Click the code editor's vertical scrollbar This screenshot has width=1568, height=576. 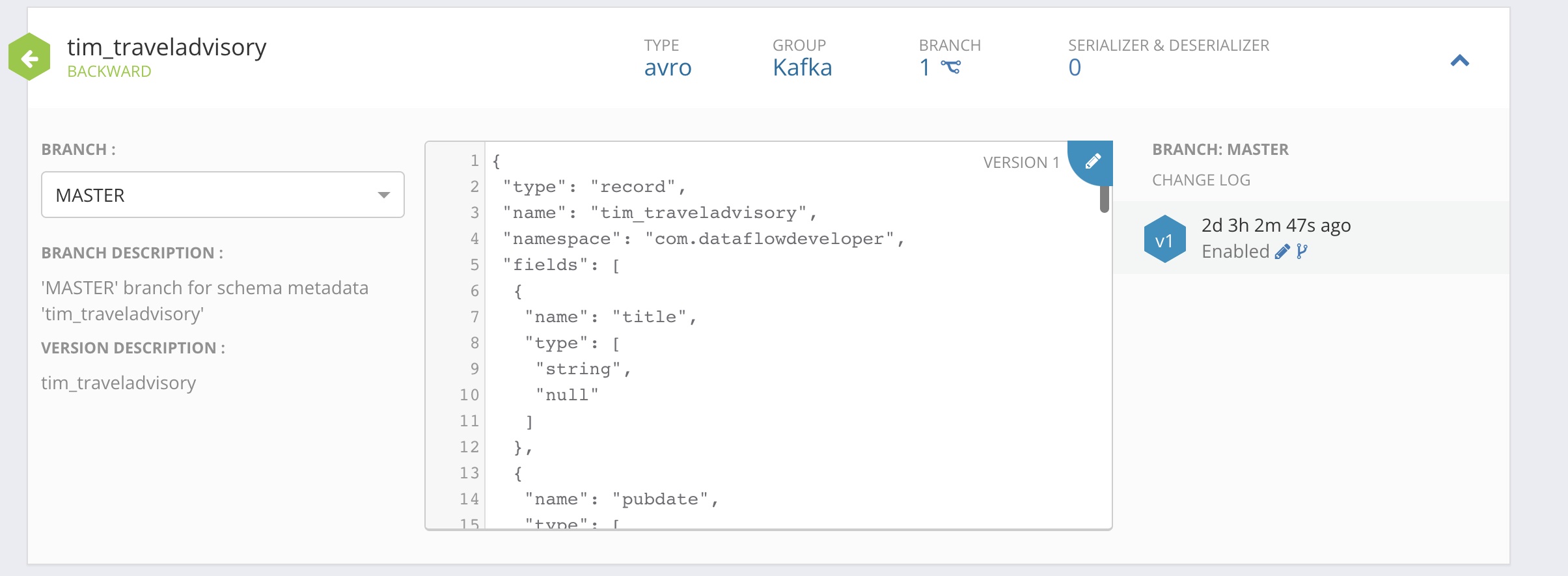click(1104, 199)
